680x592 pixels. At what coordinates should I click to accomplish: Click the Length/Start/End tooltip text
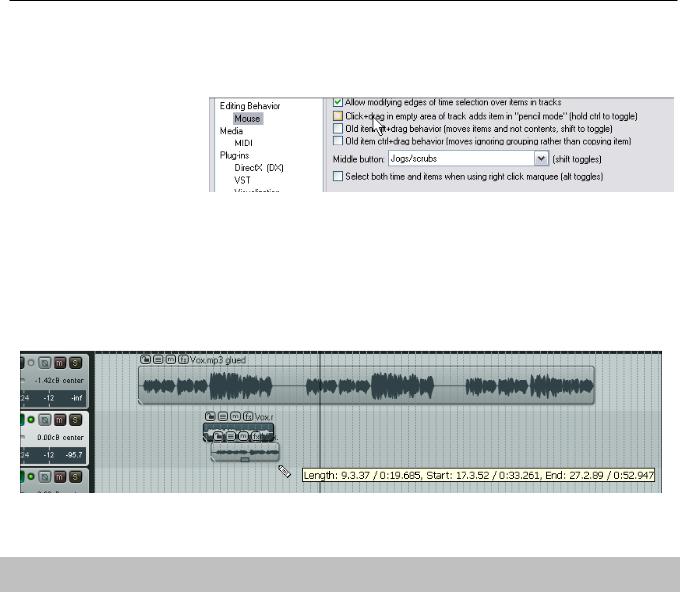pyautogui.click(x=478, y=475)
